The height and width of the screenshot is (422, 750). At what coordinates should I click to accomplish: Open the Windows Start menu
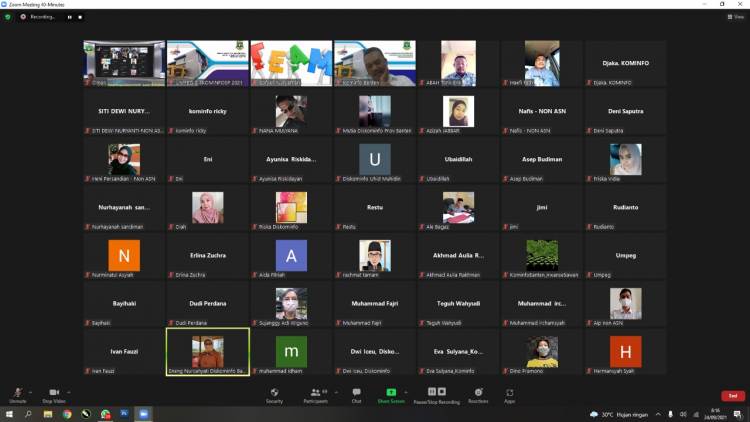tap(8, 414)
